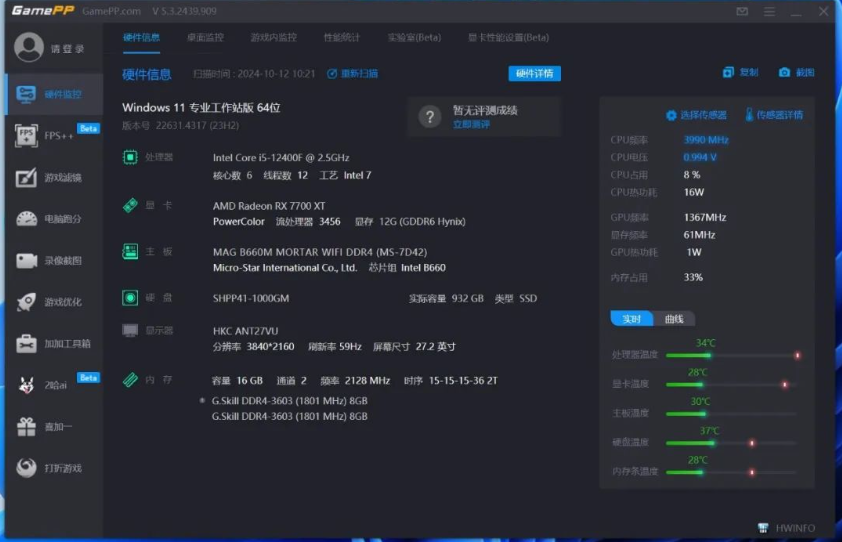
Task: Click the 显卡温度 28°C bar
Action: tap(732, 385)
